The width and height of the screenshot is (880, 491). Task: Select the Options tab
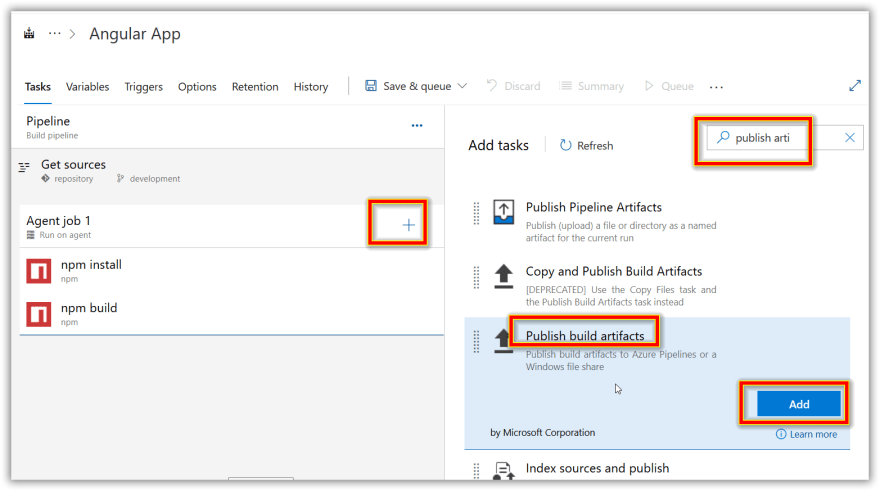coord(197,86)
